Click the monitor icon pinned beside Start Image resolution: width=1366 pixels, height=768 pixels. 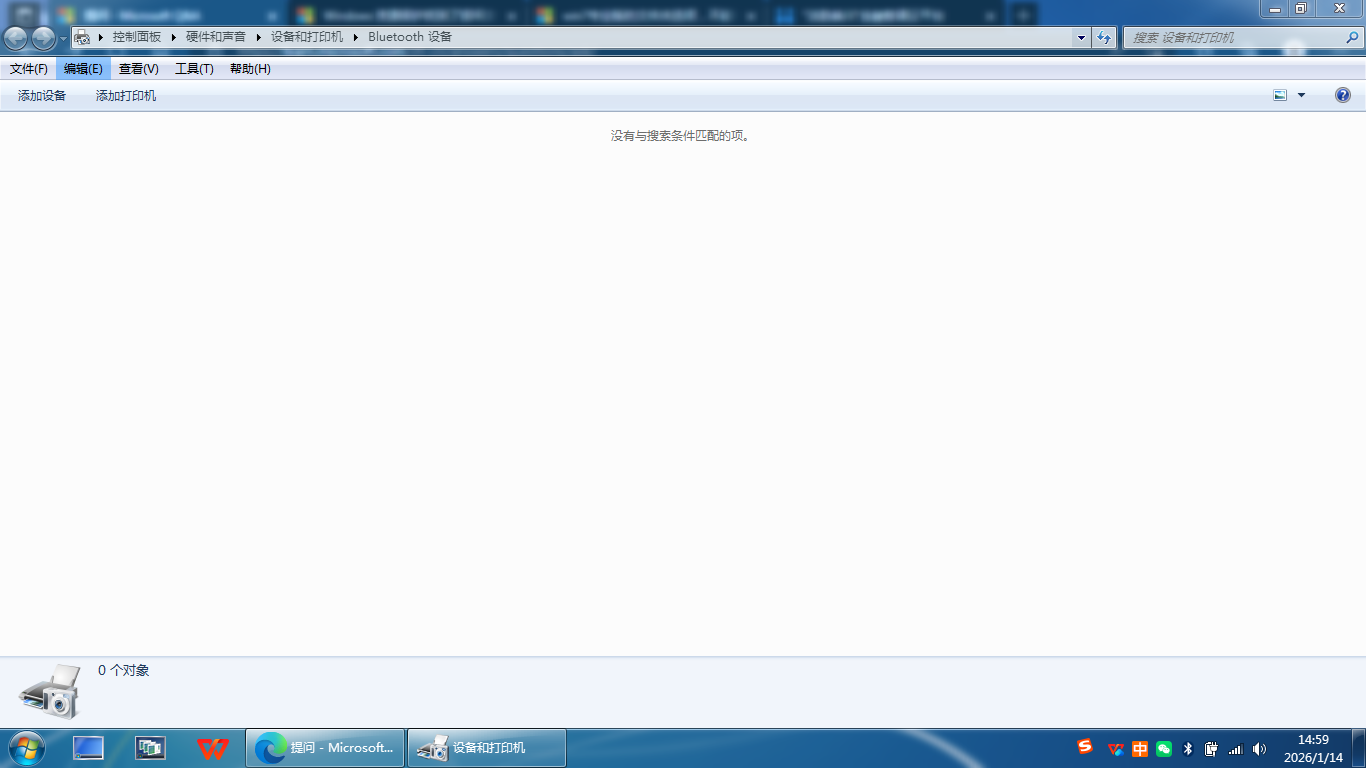[88, 748]
